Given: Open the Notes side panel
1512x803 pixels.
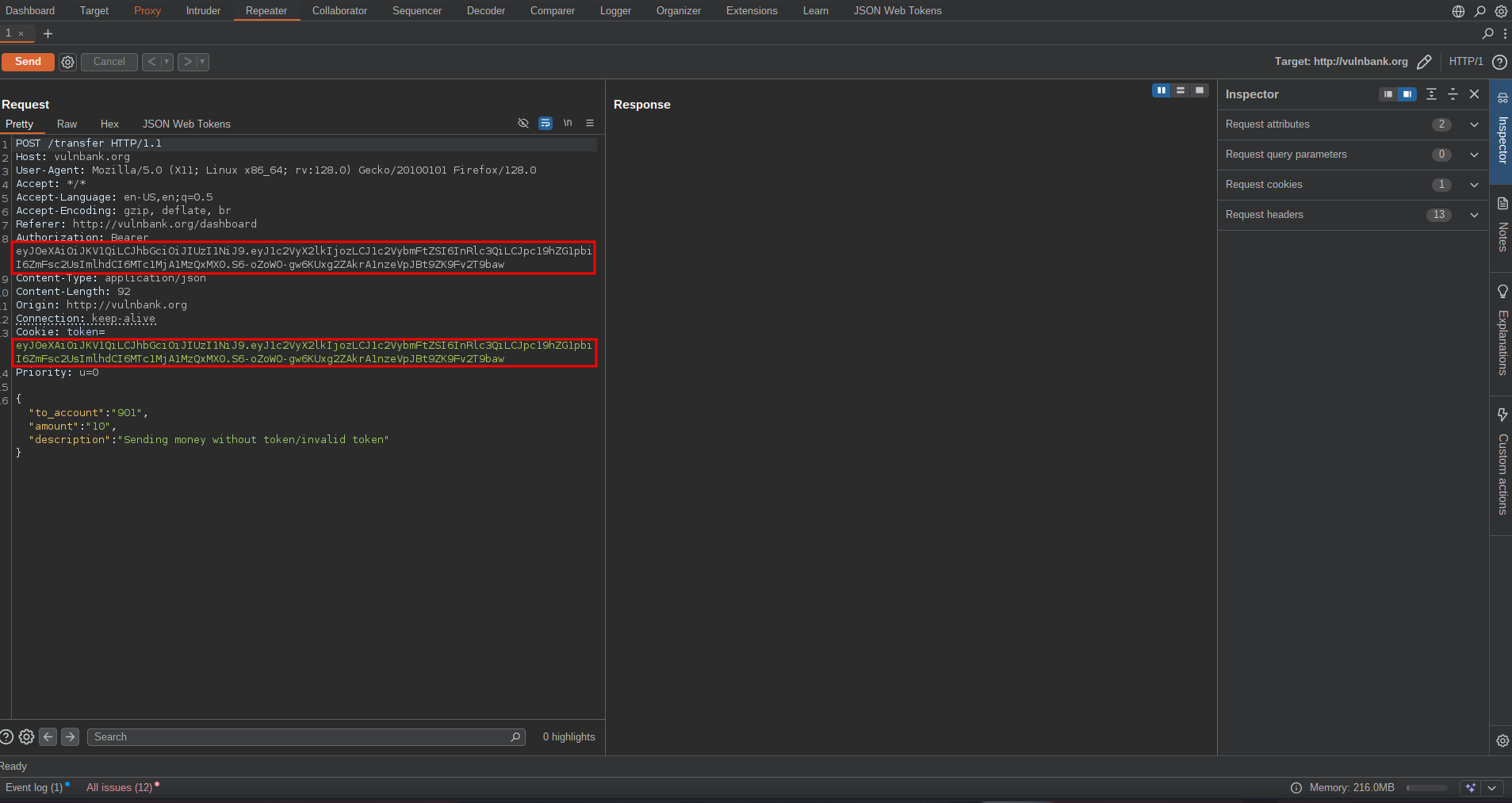Looking at the screenshot, I should click(1502, 225).
